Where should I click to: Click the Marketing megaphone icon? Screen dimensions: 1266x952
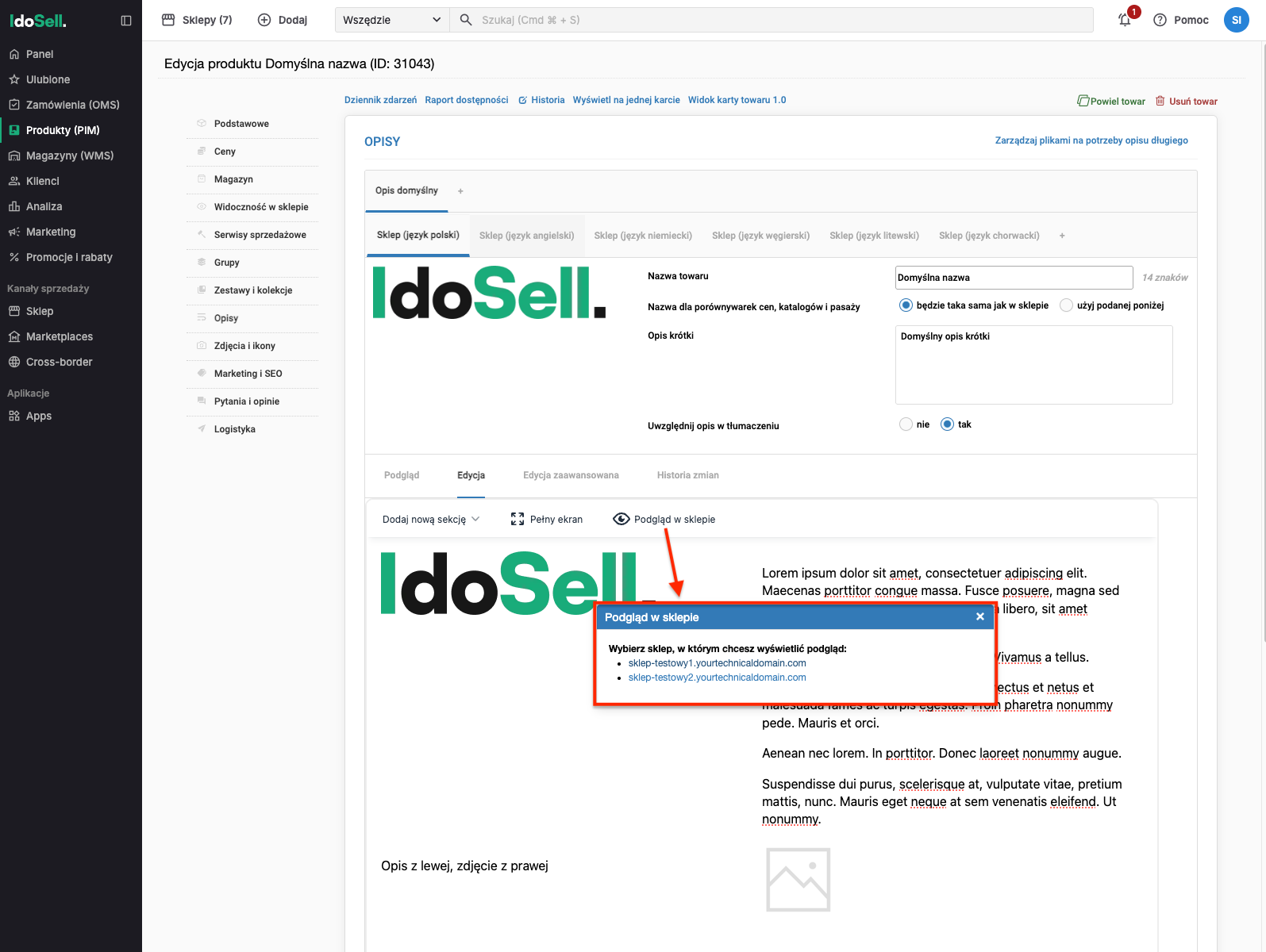[x=14, y=232]
